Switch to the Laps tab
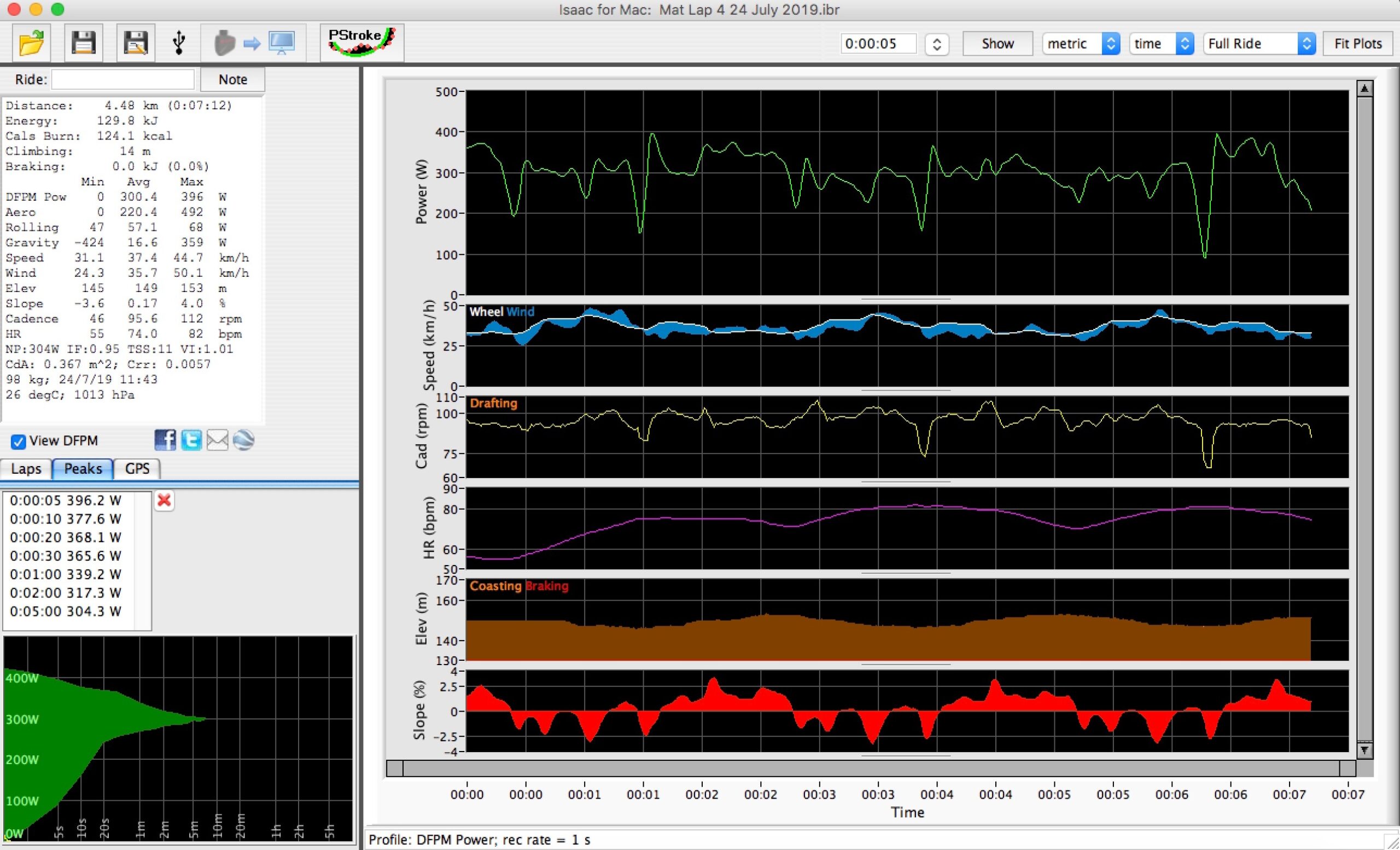This screenshot has height=850, width=1400. click(x=26, y=469)
